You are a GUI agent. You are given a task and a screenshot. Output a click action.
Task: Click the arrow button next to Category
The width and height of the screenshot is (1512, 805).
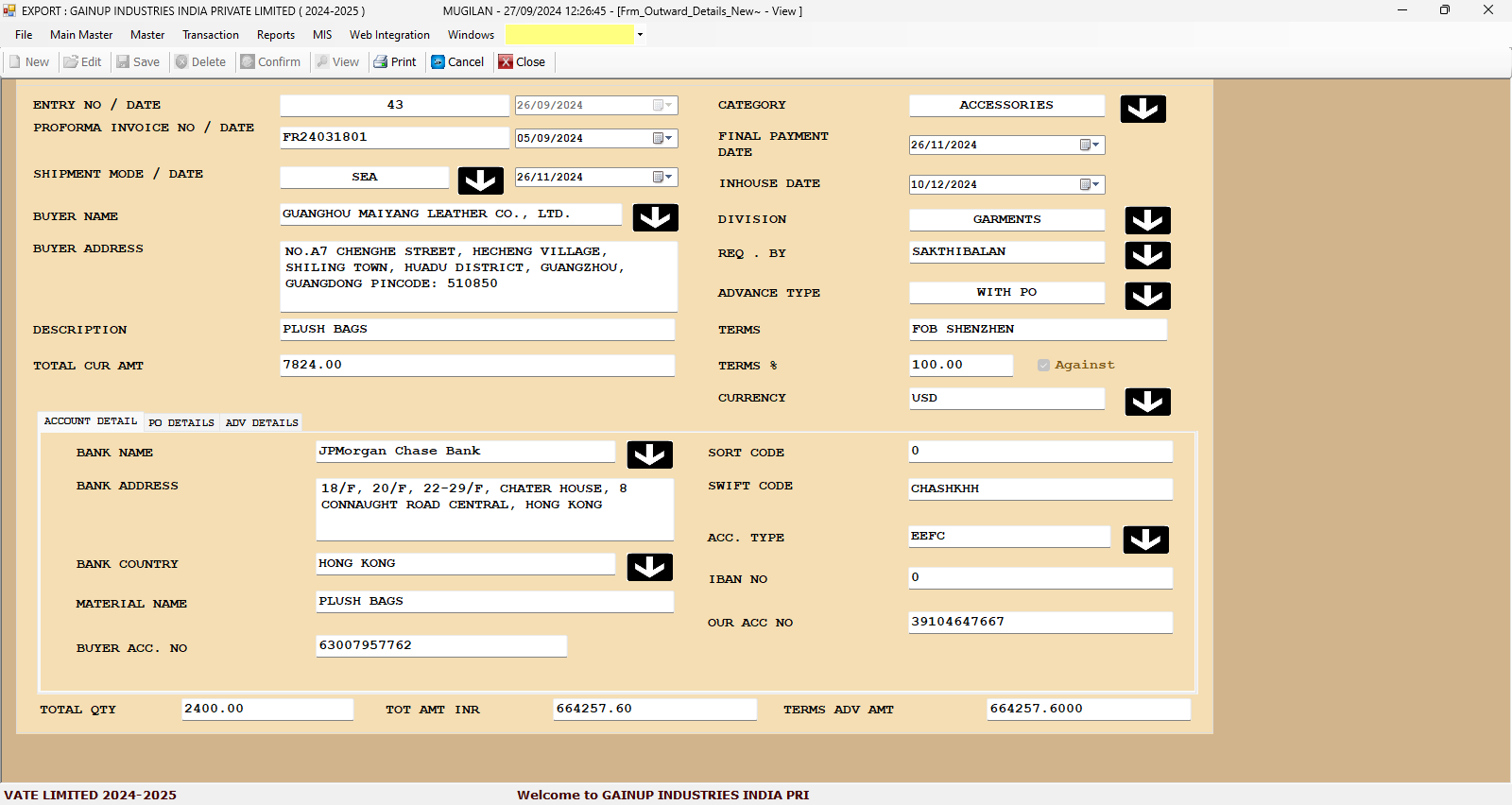tap(1143, 109)
